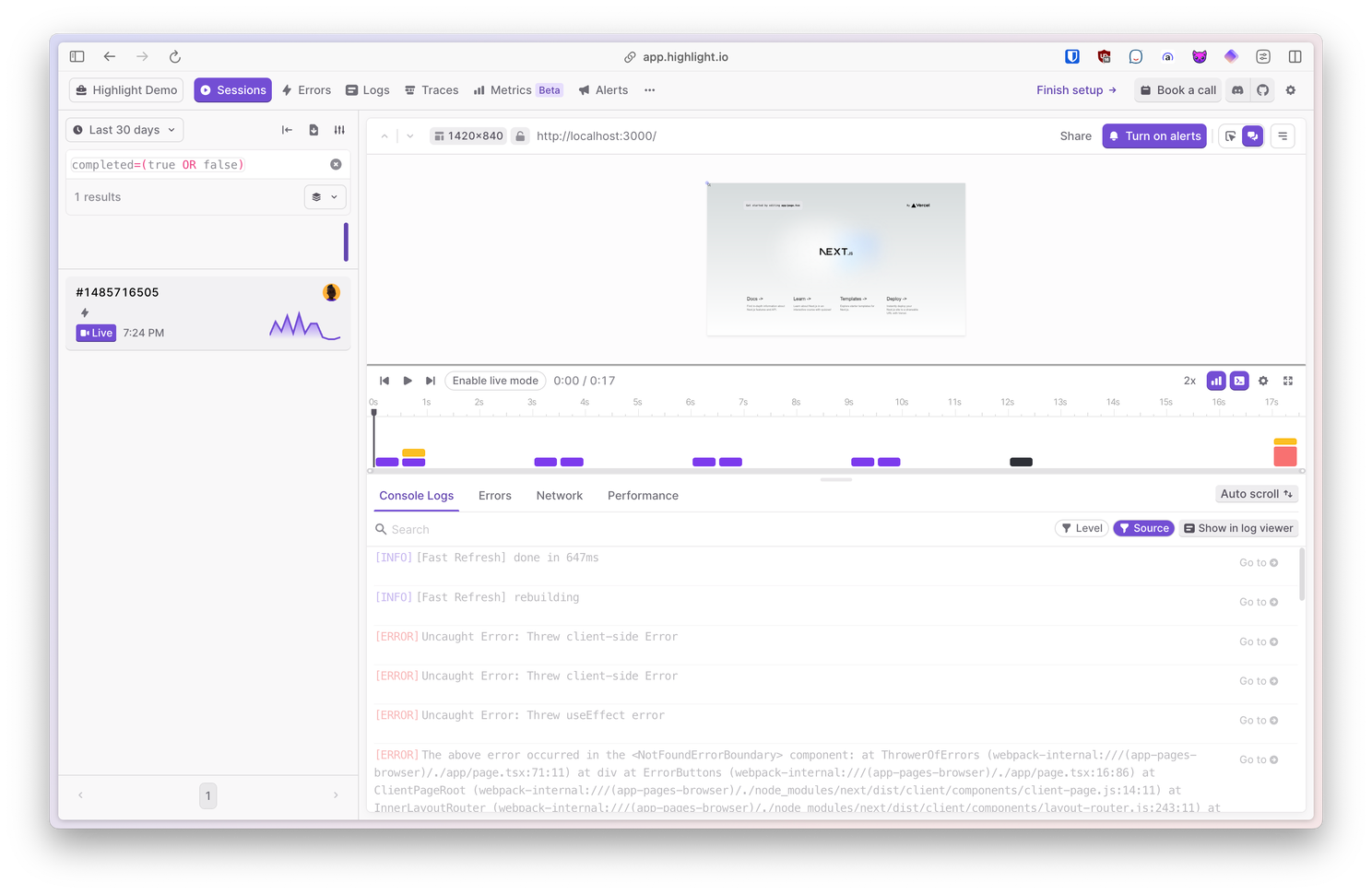1372x894 pixels.
Task: Switch to the Console Logs tab
Action: (x=417, y=496)
